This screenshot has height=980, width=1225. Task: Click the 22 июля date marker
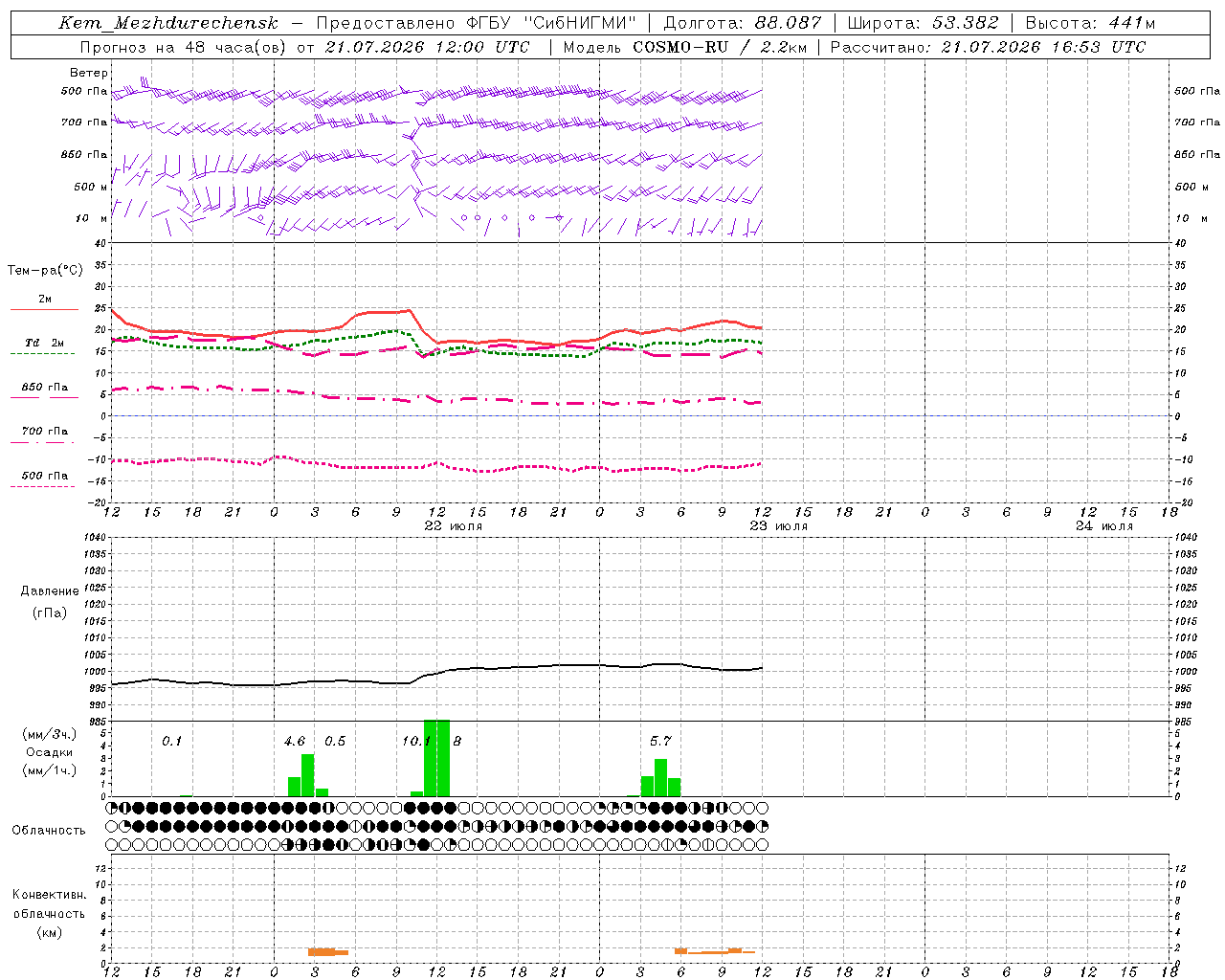point(454,526)
